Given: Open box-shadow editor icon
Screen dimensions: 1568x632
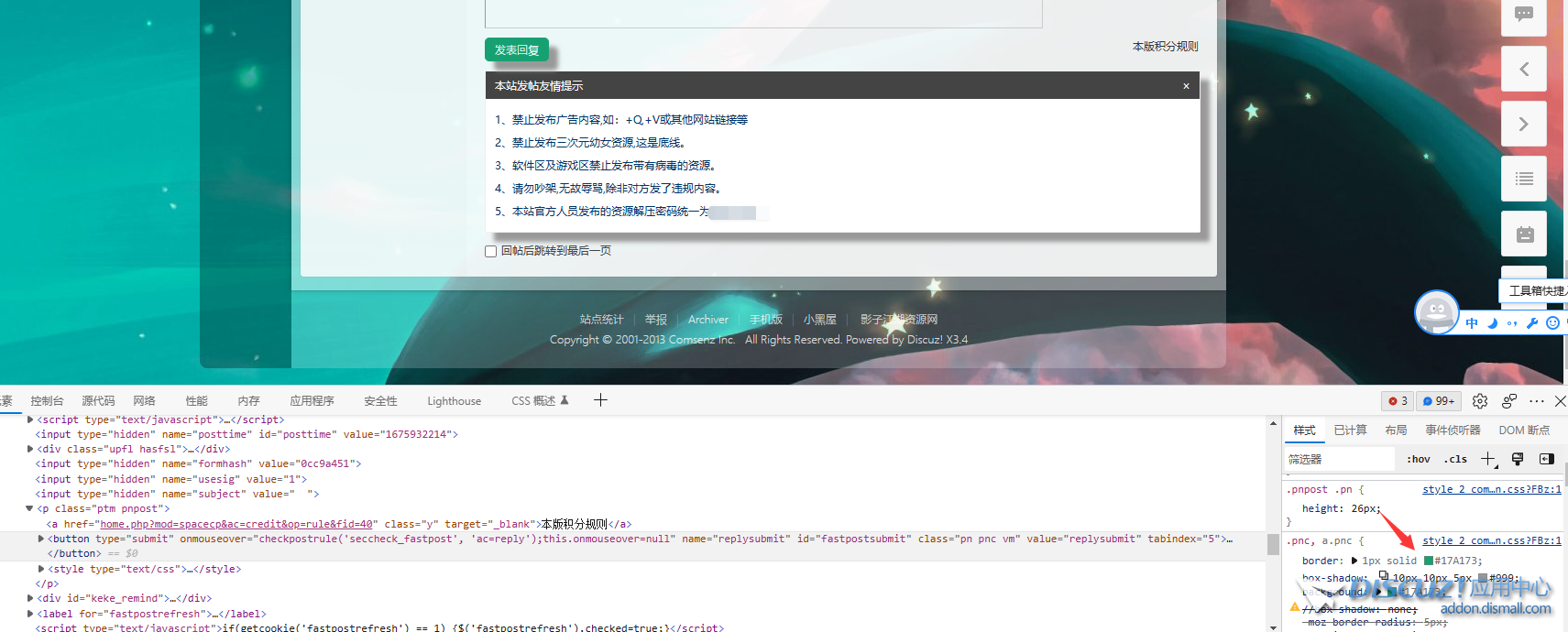Looking at the screenshot, I should point(1384,576).
